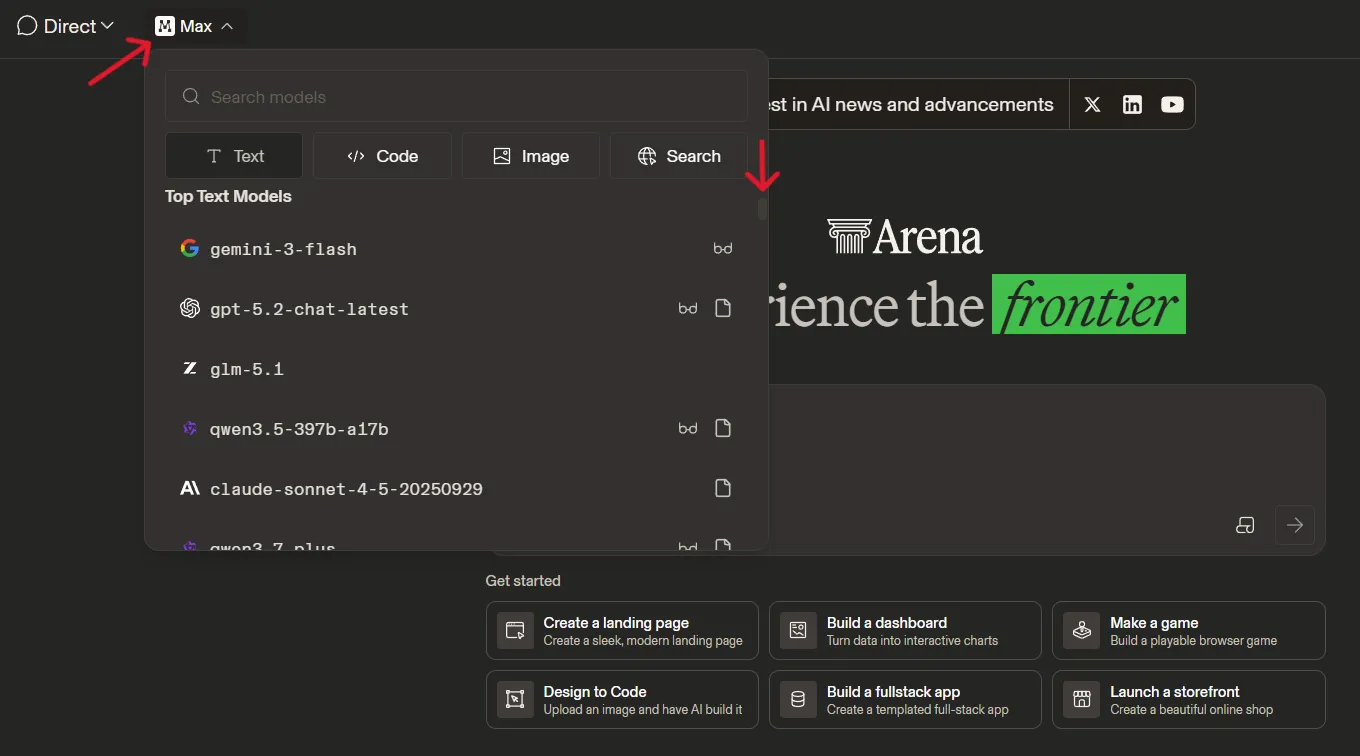This screenshot has height=756, width=1360.
Task: Choose the Design to Code card
Action: 622,700
